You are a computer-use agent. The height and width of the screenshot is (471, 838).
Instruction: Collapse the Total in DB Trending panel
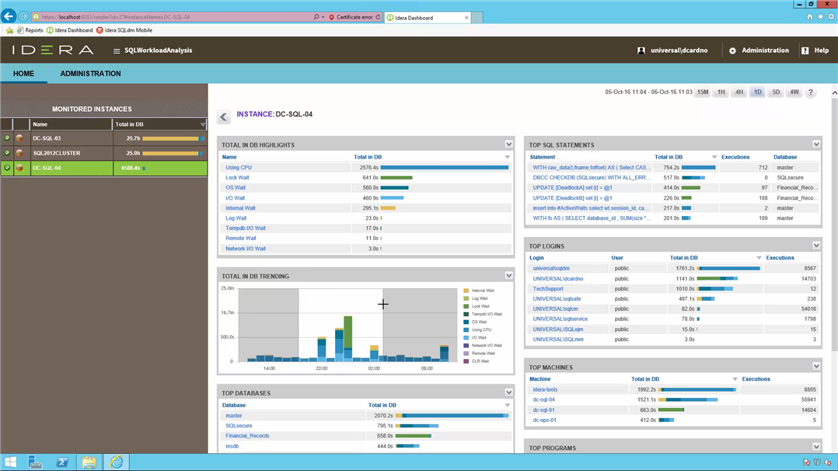(x=508, y=276)
